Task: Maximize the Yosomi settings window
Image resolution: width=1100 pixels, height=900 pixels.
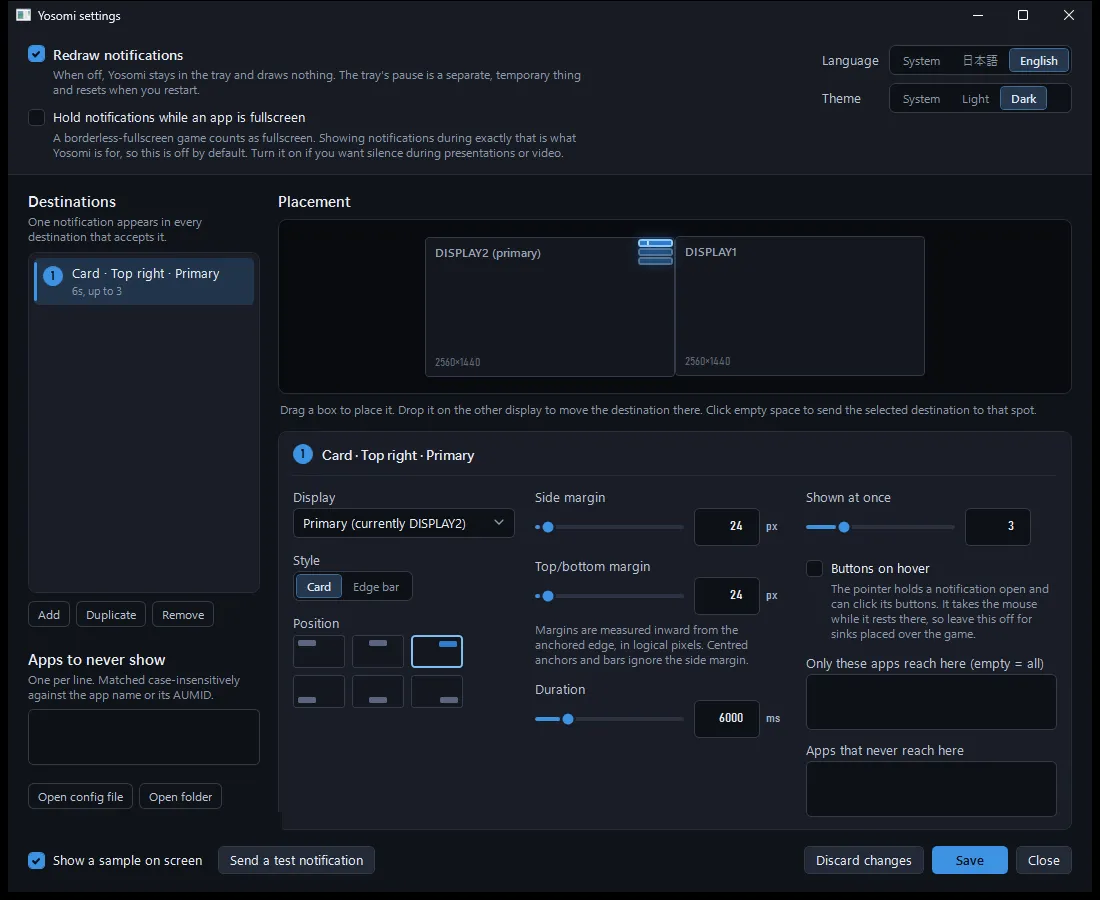Action: [x=1023, y=15]
